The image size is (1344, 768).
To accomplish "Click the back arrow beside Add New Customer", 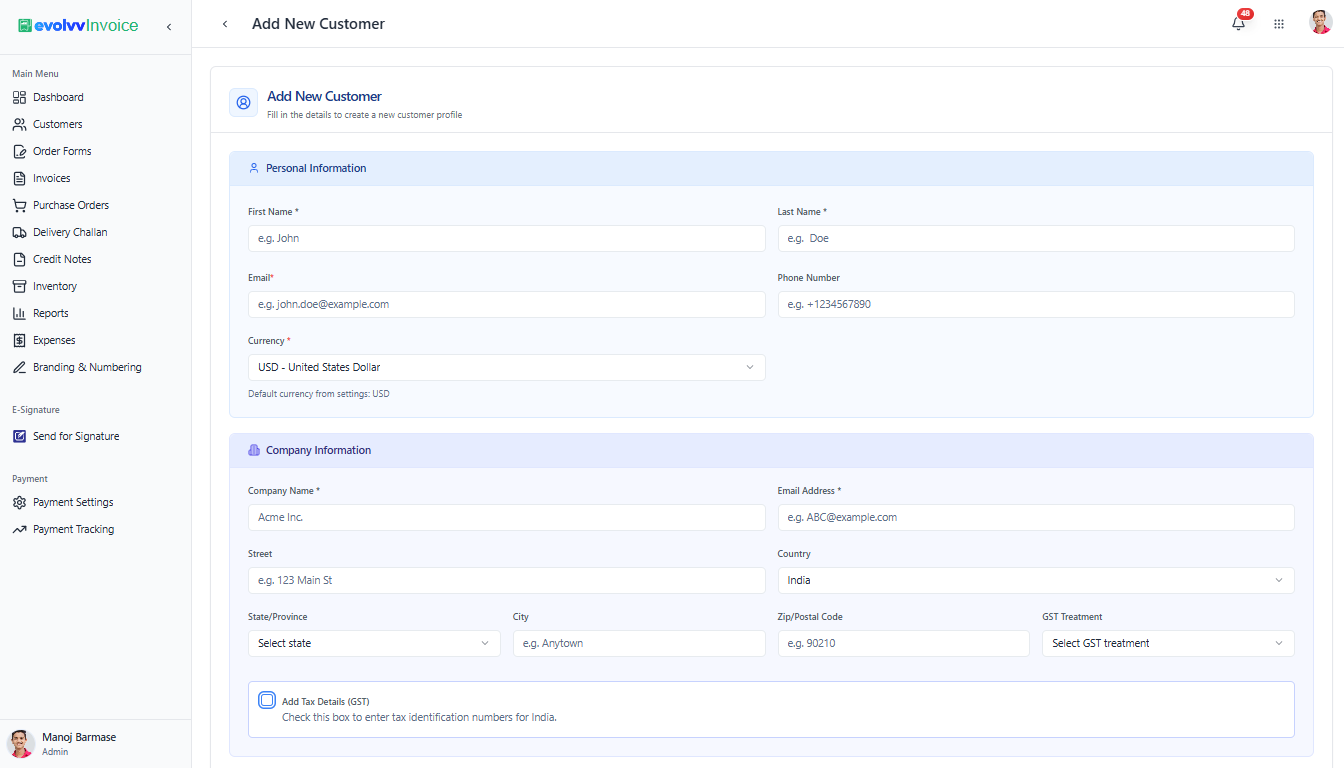I will (225, 24).
